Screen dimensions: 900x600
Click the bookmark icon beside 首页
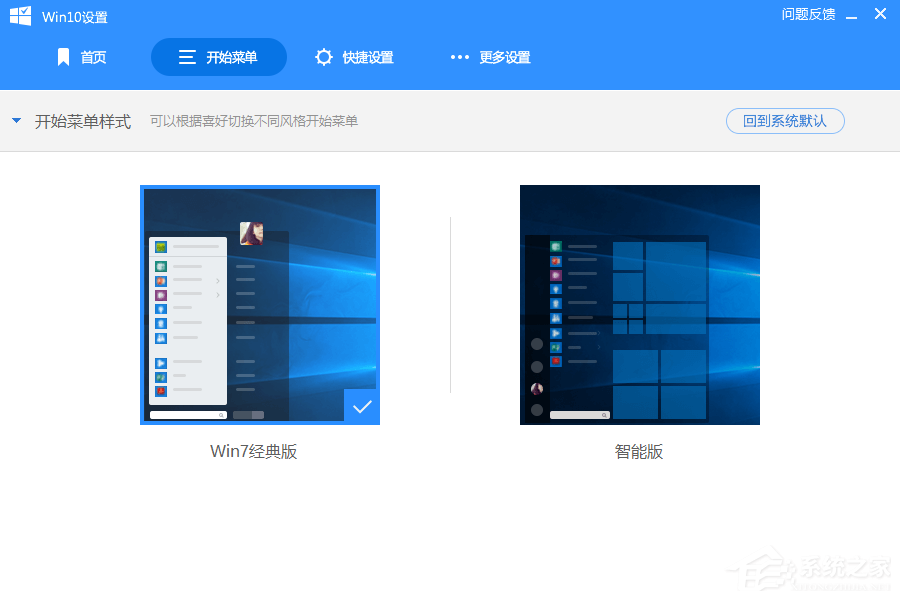pyautogui.click(x=63, y=57)
